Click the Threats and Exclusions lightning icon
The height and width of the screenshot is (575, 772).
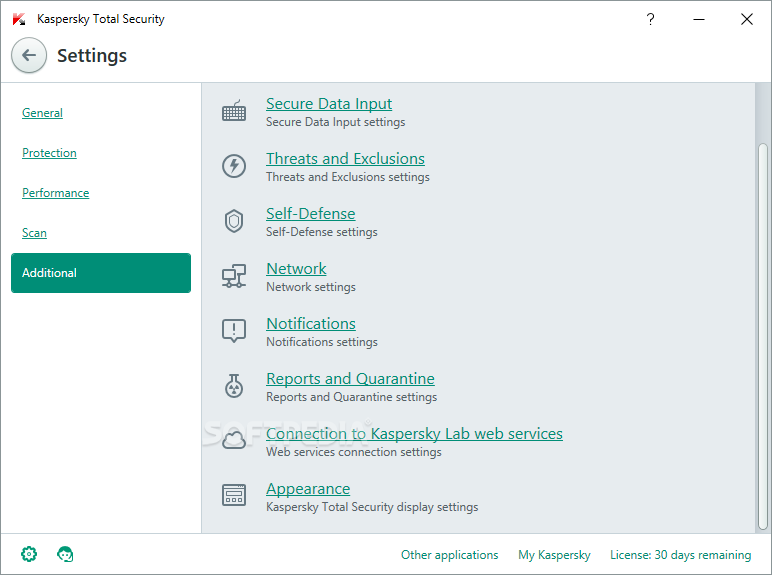click(x=234, y=166)
